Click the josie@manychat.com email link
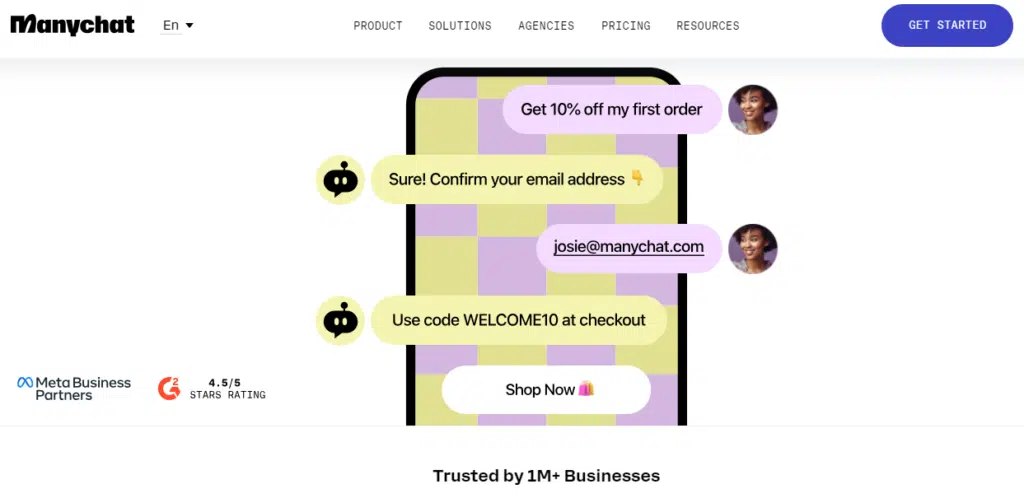The height and width of the screenshot is (498, 1024). (x=629, y=247)
